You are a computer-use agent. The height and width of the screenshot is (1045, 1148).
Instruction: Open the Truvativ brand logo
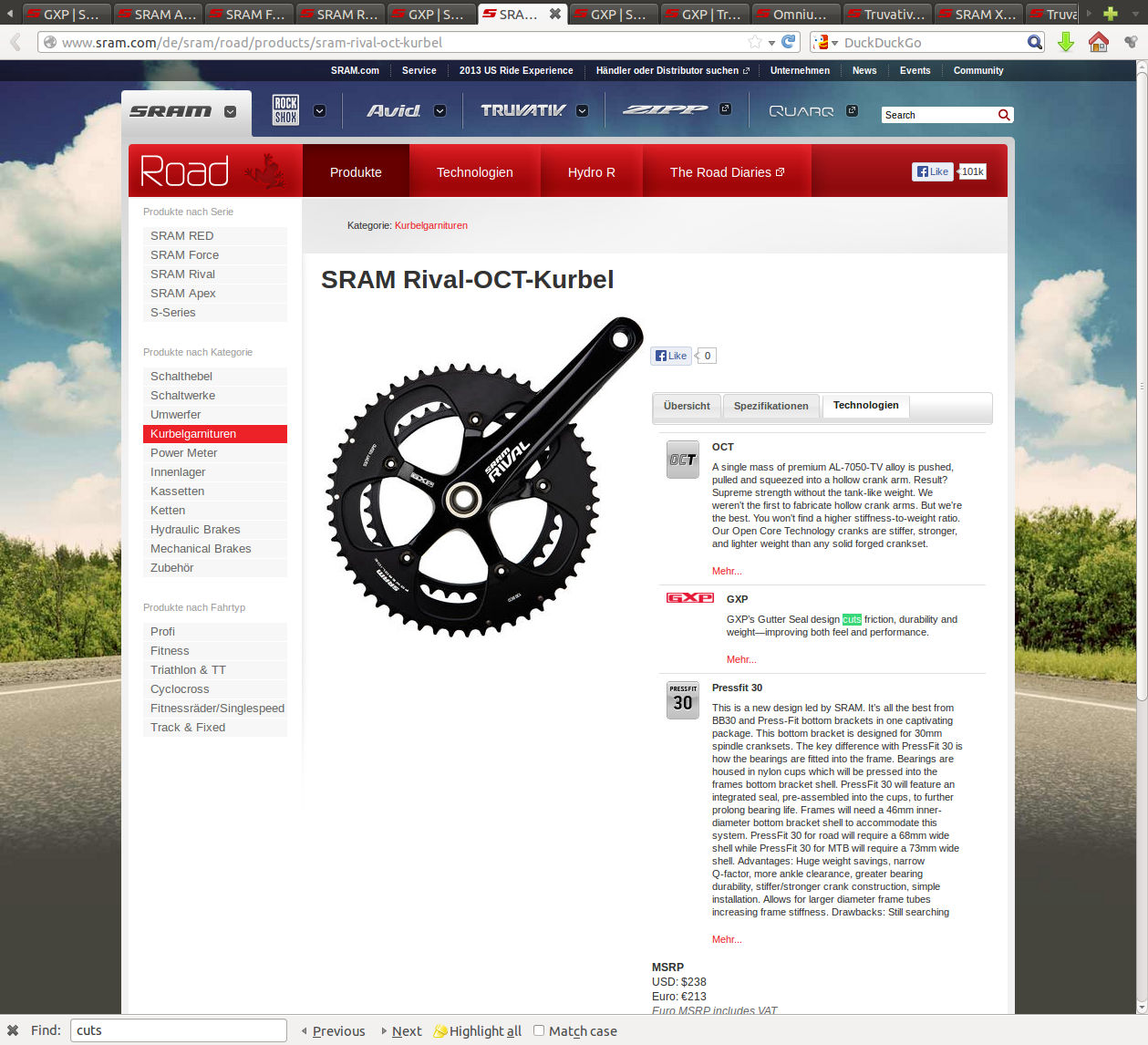523,110
